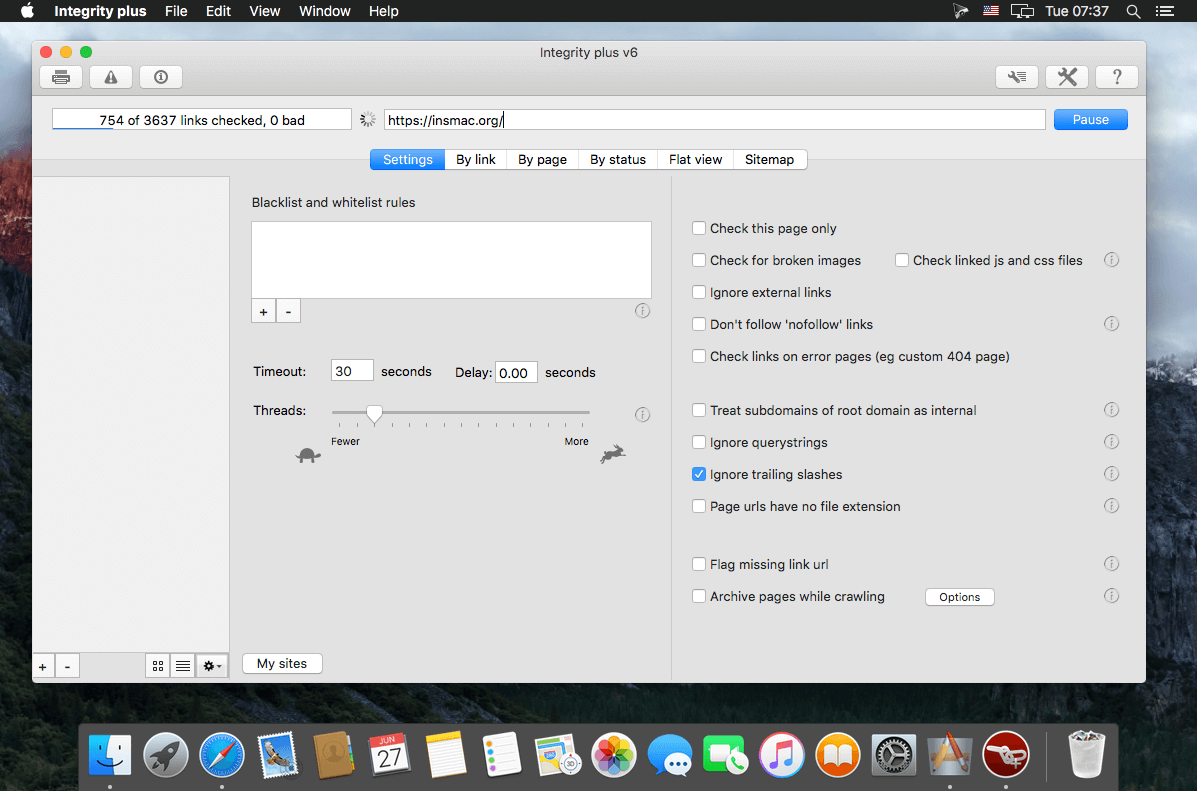Open the crossed tools preferences icon

1066,77
